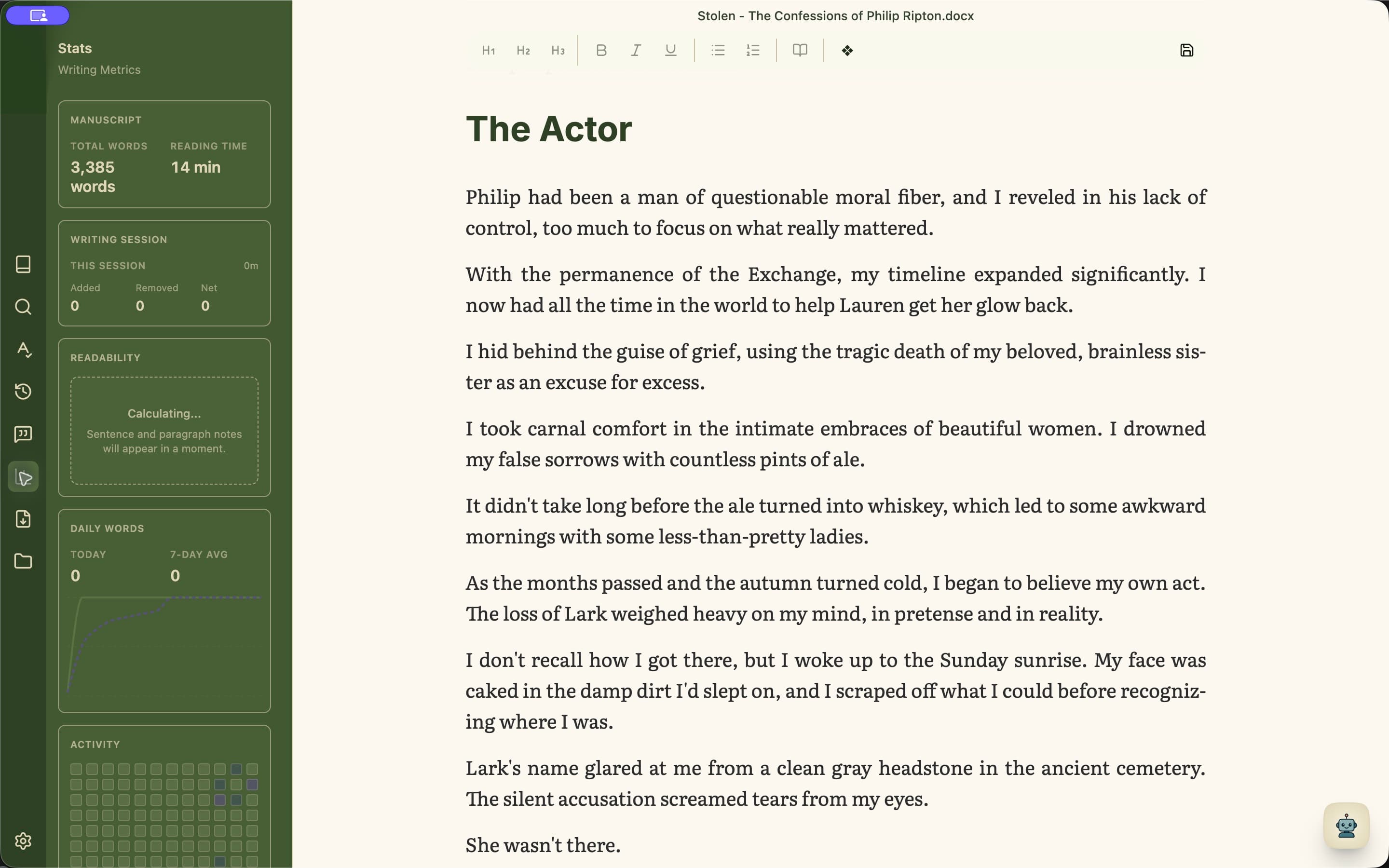This screenshot has width=1389, height=868.
Task: Open the manuscript book sidebar icon
Action: point(23,264)
